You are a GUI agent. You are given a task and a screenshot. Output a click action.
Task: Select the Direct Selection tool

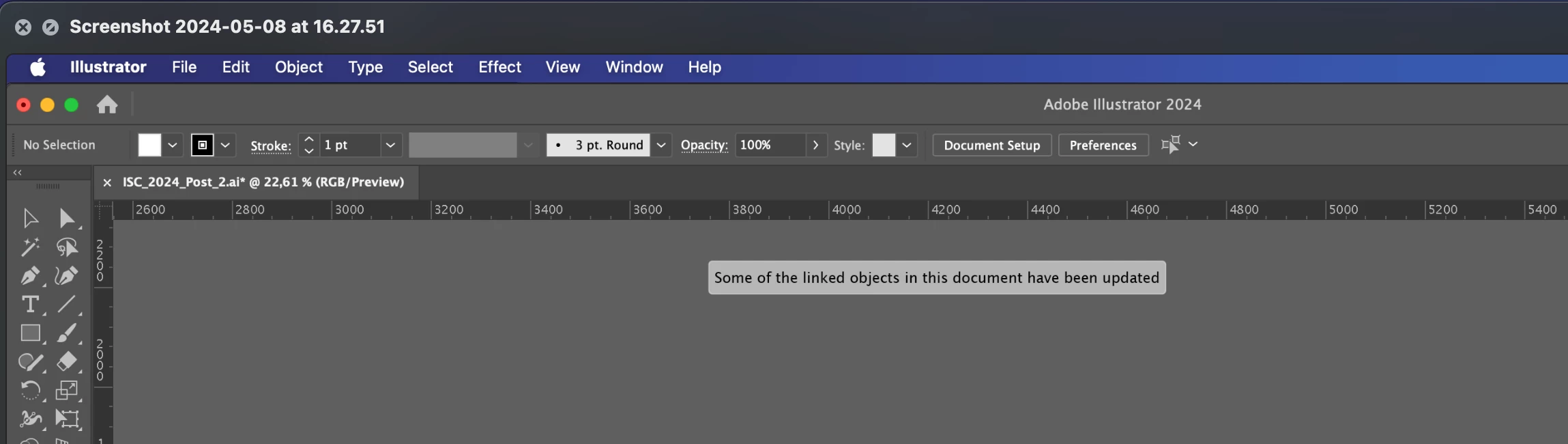coord(67,219)
